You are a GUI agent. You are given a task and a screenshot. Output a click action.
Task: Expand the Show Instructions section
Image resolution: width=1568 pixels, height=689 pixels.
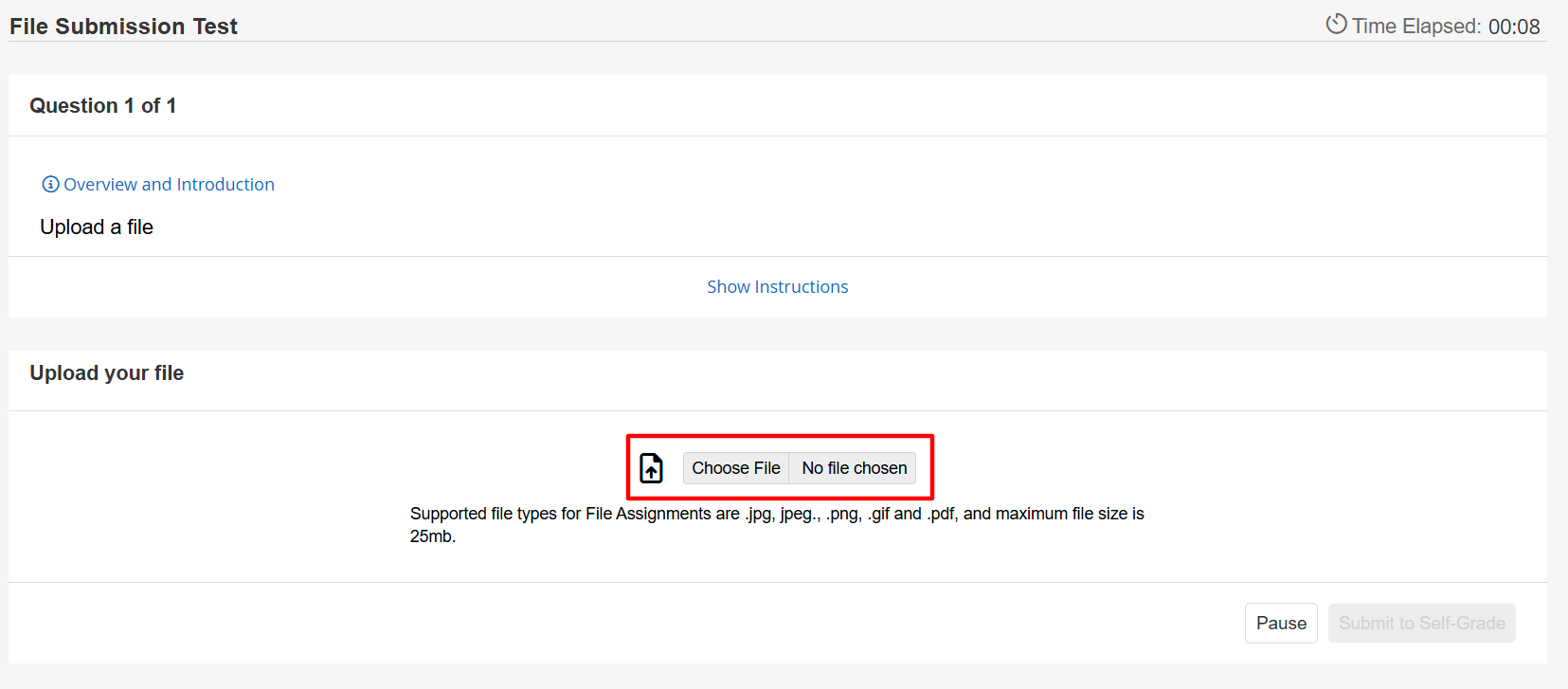(777, 287)
